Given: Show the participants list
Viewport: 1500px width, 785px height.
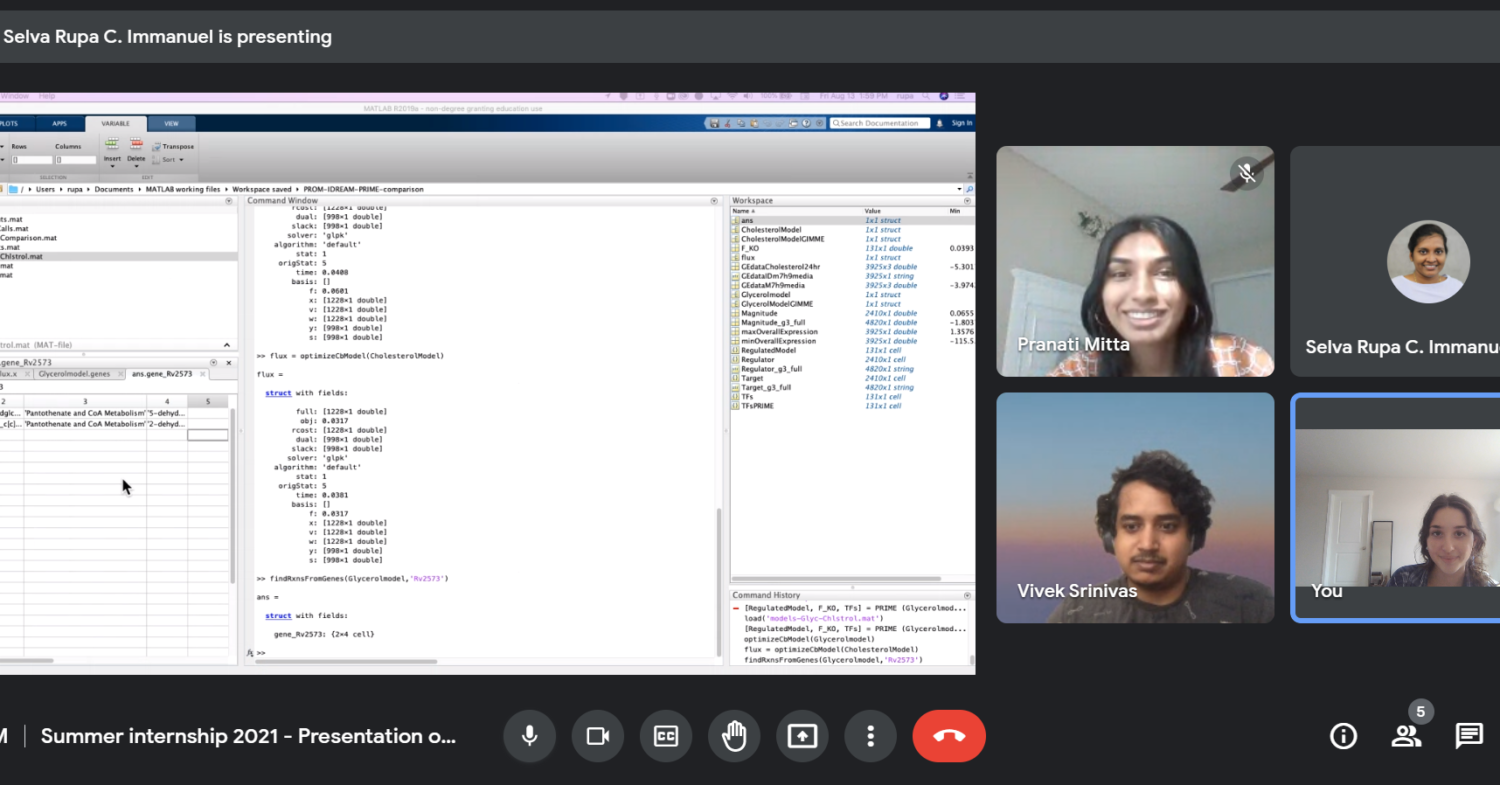Looking at the screenshot, I should (1406, 737).
